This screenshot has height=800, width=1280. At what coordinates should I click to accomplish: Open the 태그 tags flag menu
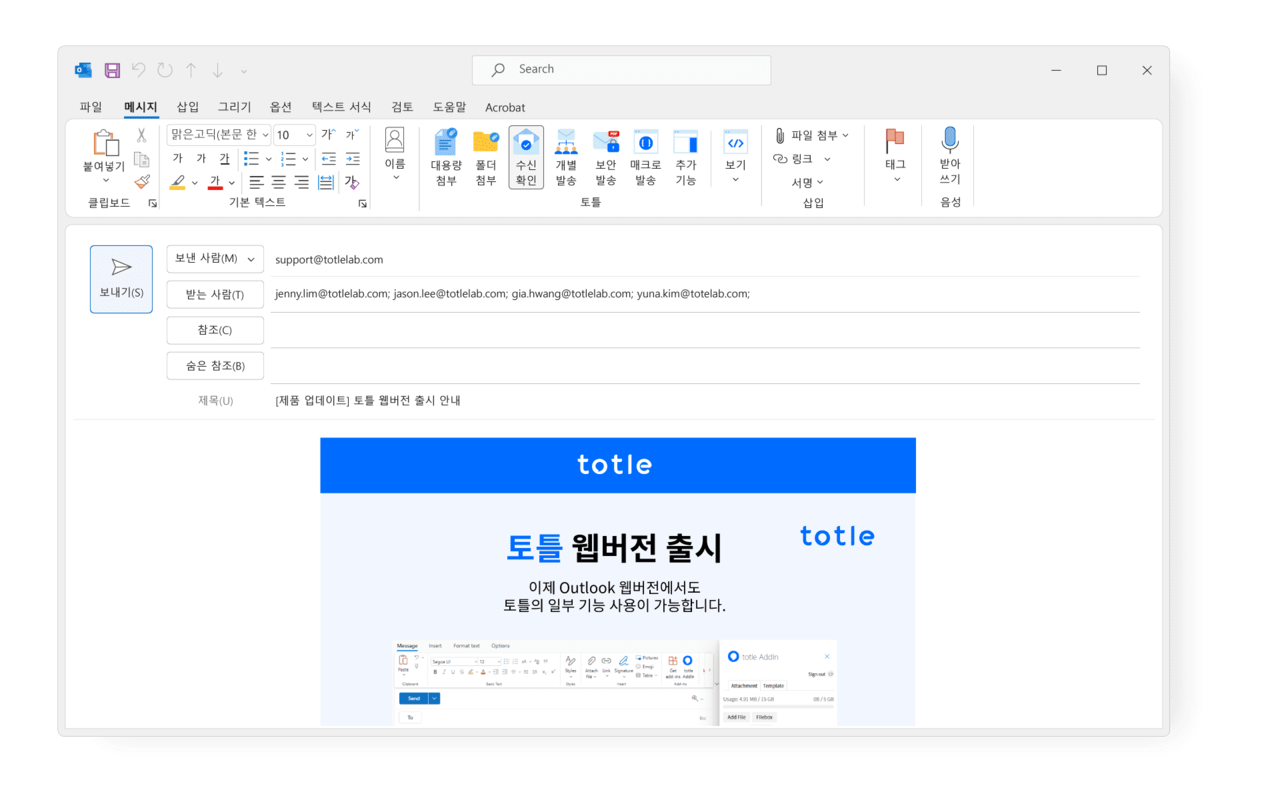895,155
